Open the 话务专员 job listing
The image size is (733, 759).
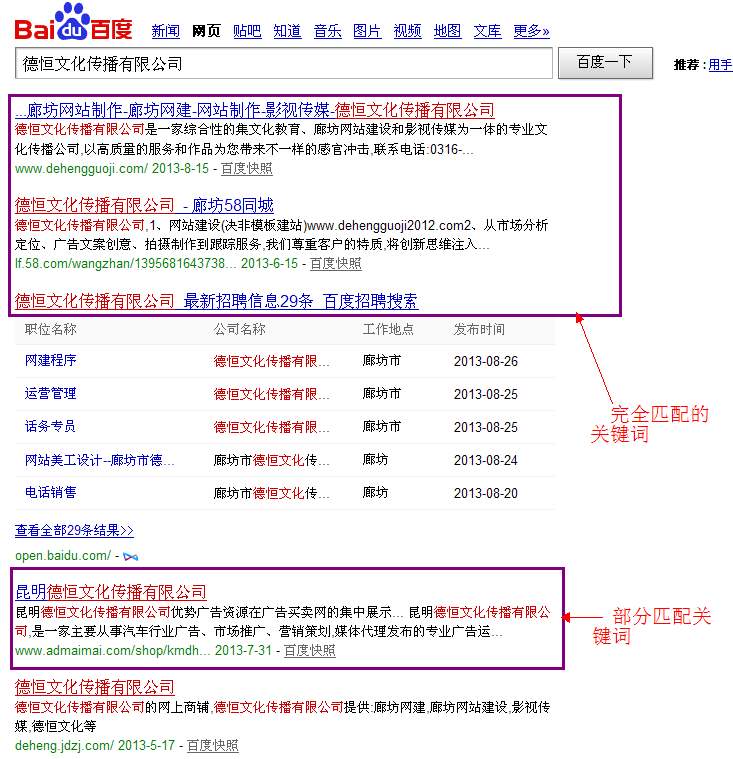click(x=50, y=426)
